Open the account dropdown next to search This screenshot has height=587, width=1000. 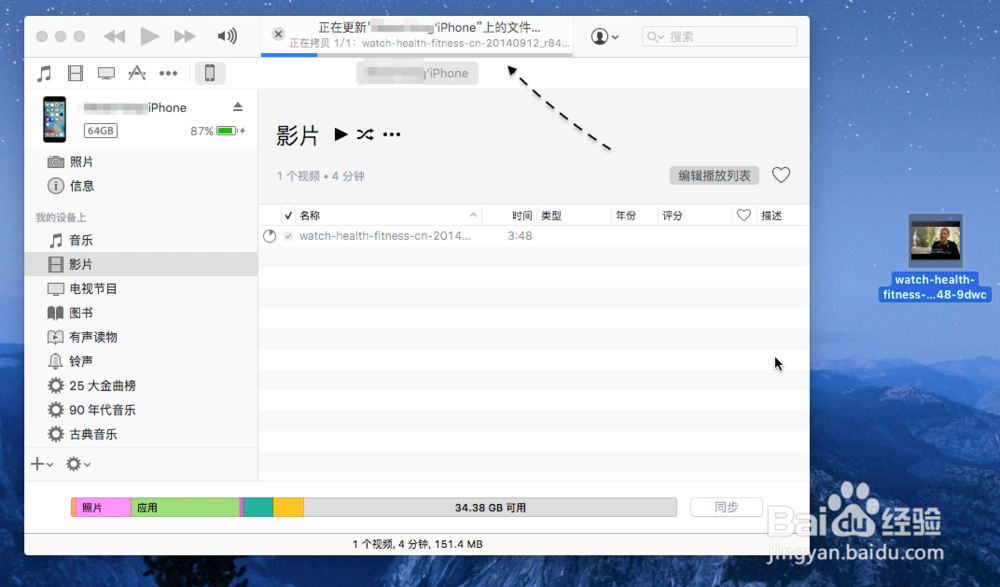(606, 36)
